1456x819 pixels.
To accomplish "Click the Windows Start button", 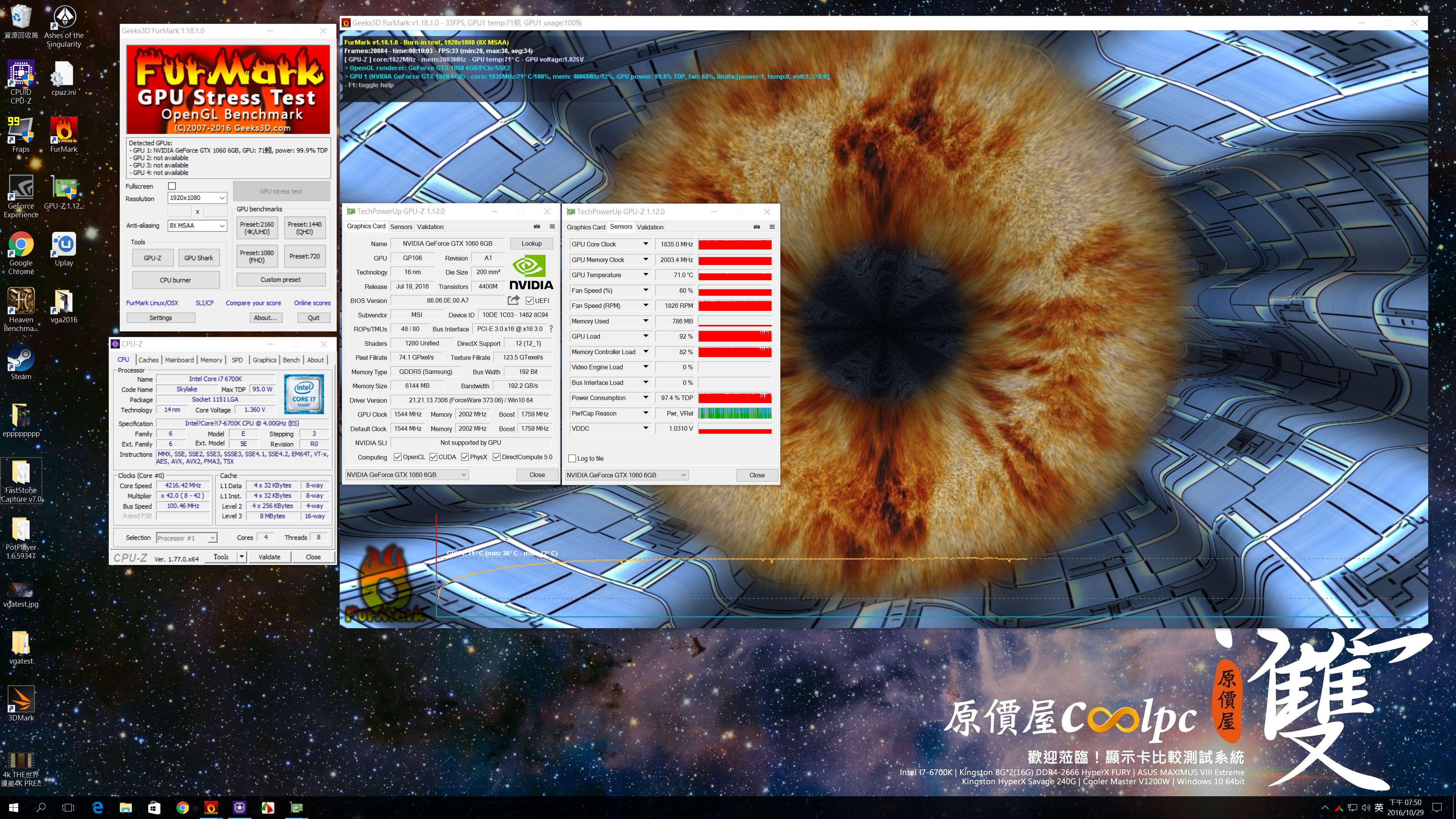I will tap(14, 808).
